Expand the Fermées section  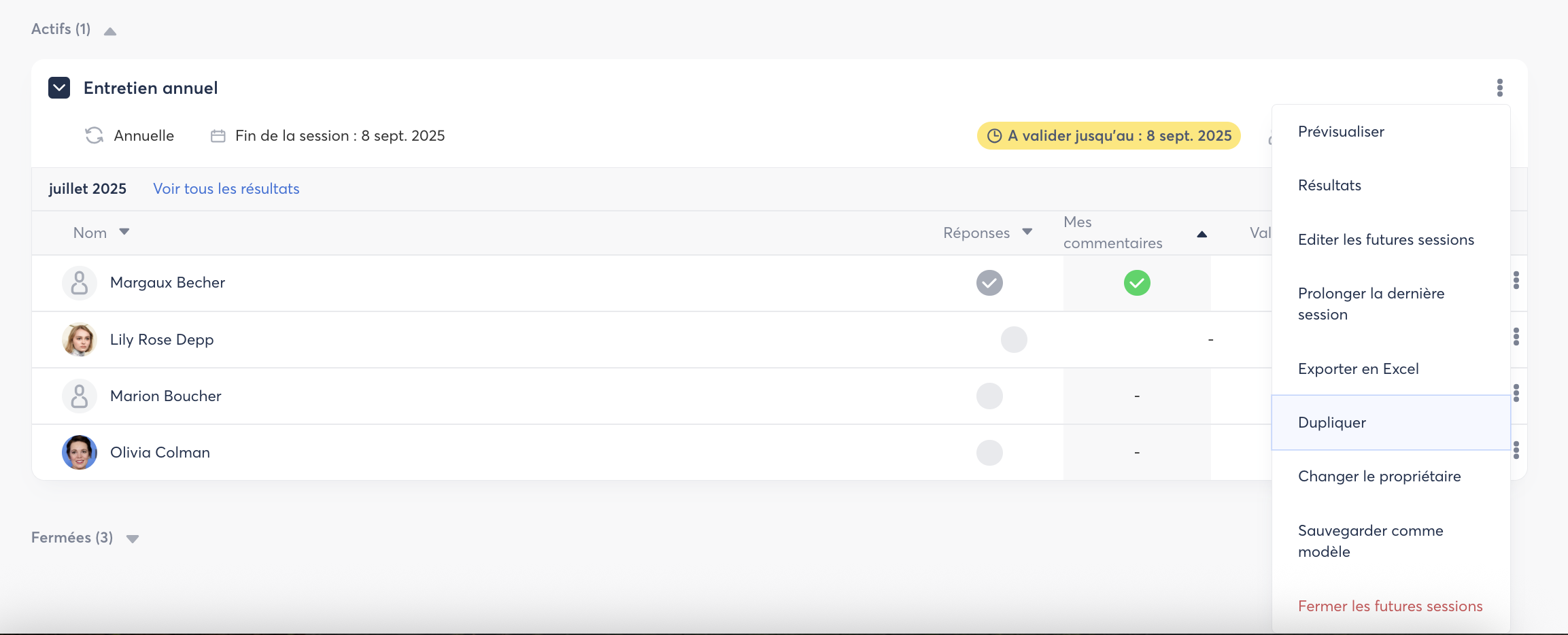(133, 539)
